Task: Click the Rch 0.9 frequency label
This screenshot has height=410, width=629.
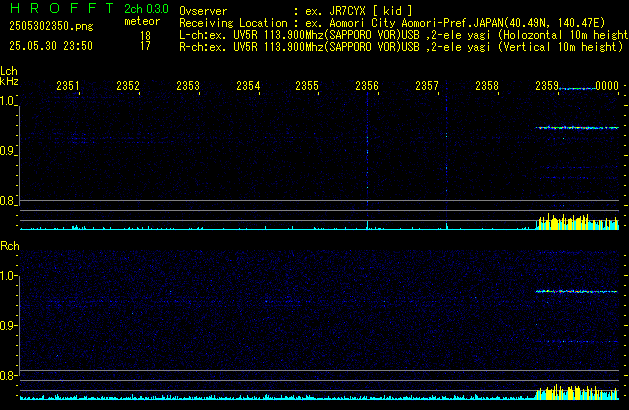Action: [7, 325]
